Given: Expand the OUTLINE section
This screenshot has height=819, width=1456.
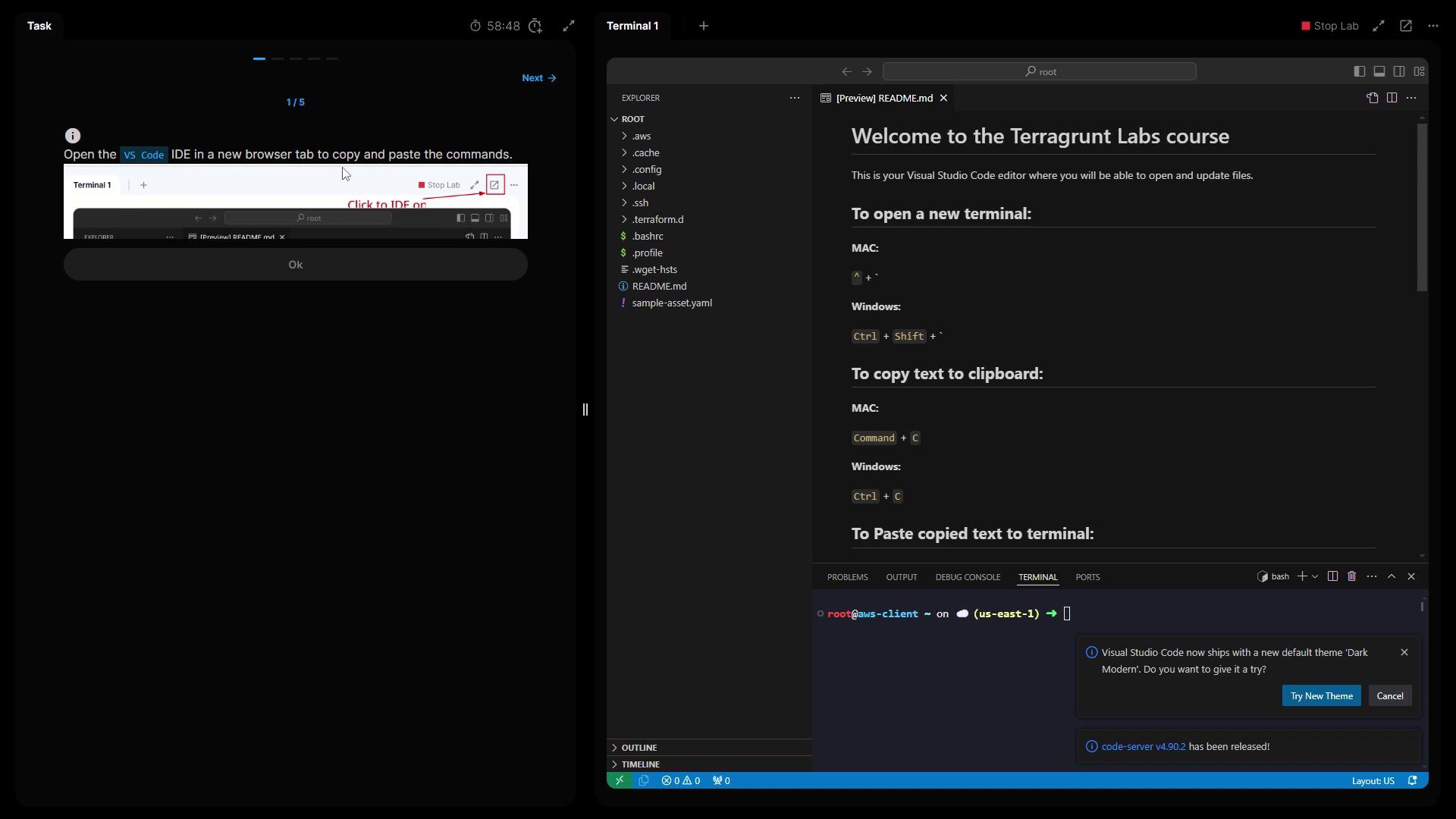Looking at the screenshot, I should coord(639,748).
